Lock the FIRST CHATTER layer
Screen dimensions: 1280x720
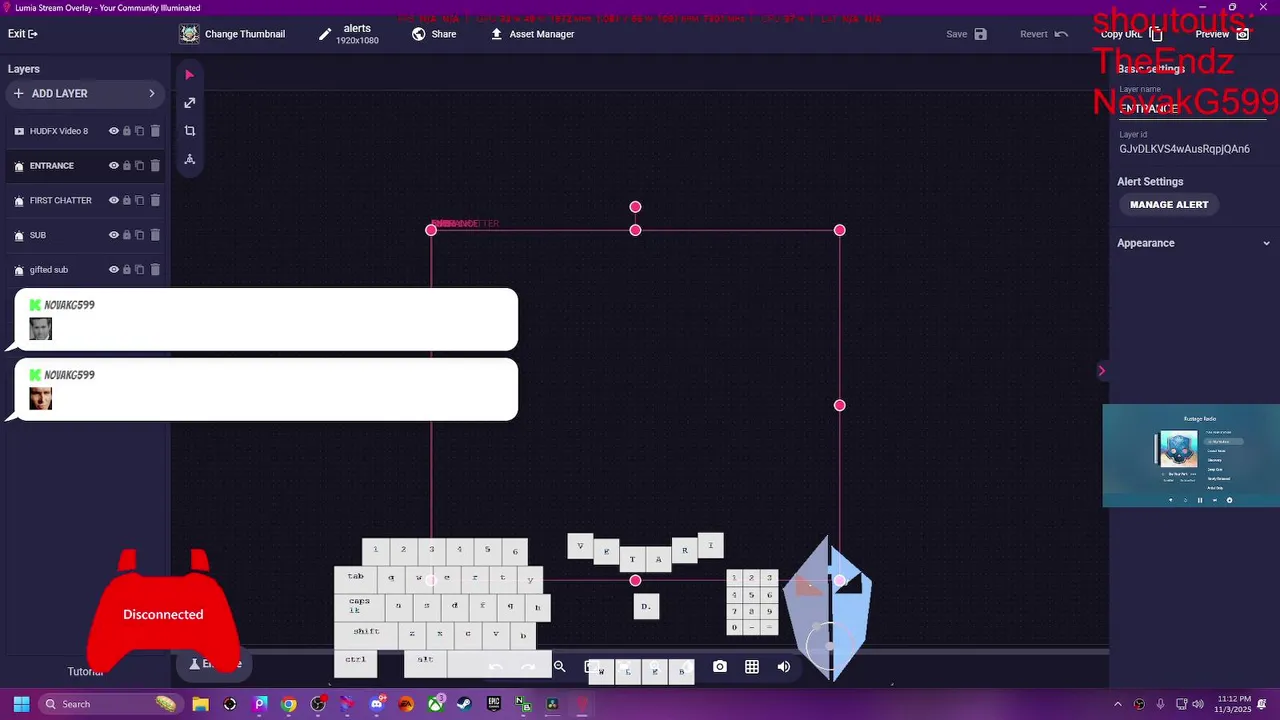tap(127, 200)
